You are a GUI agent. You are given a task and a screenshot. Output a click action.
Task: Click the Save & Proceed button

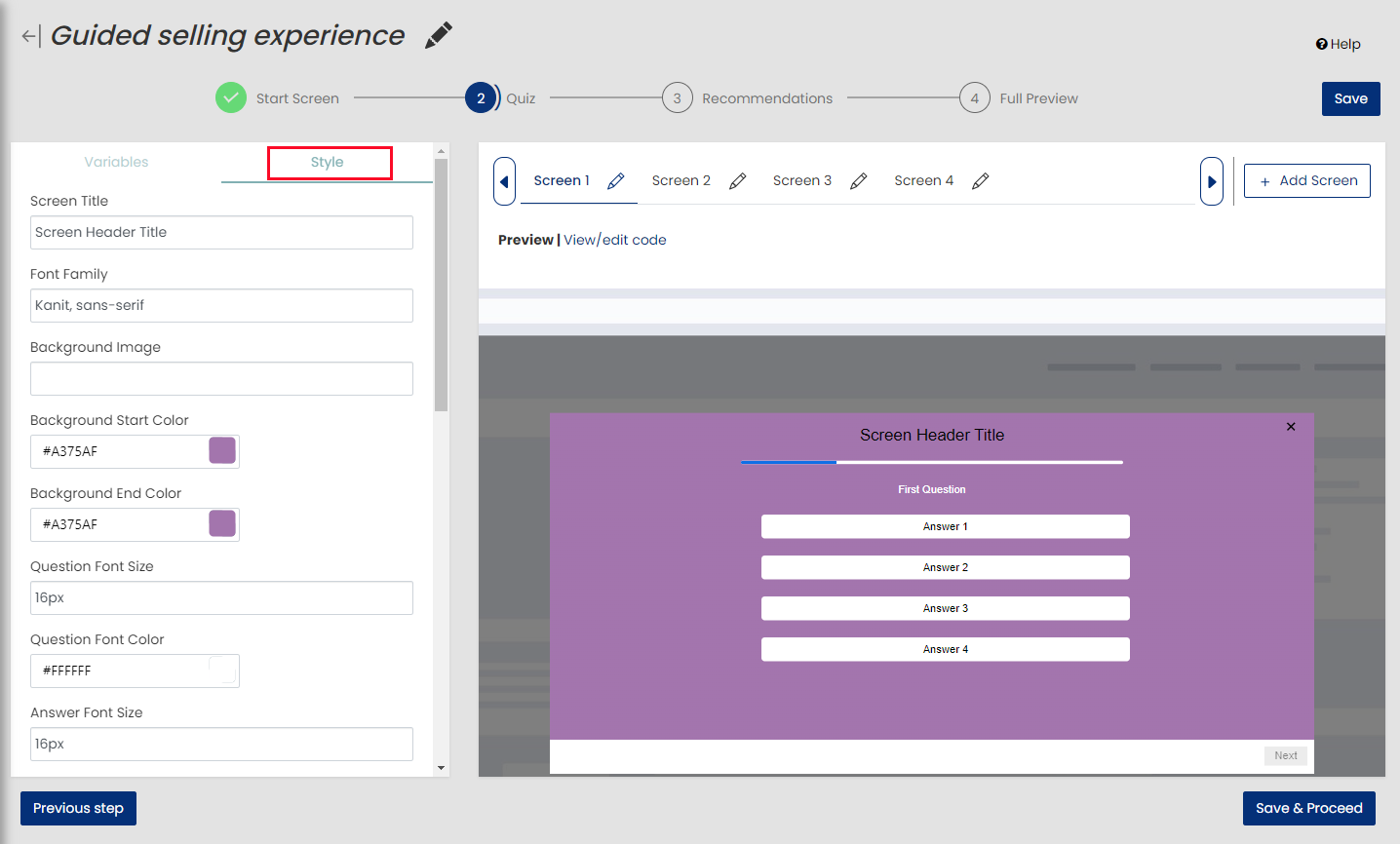tap(1309, 808)
